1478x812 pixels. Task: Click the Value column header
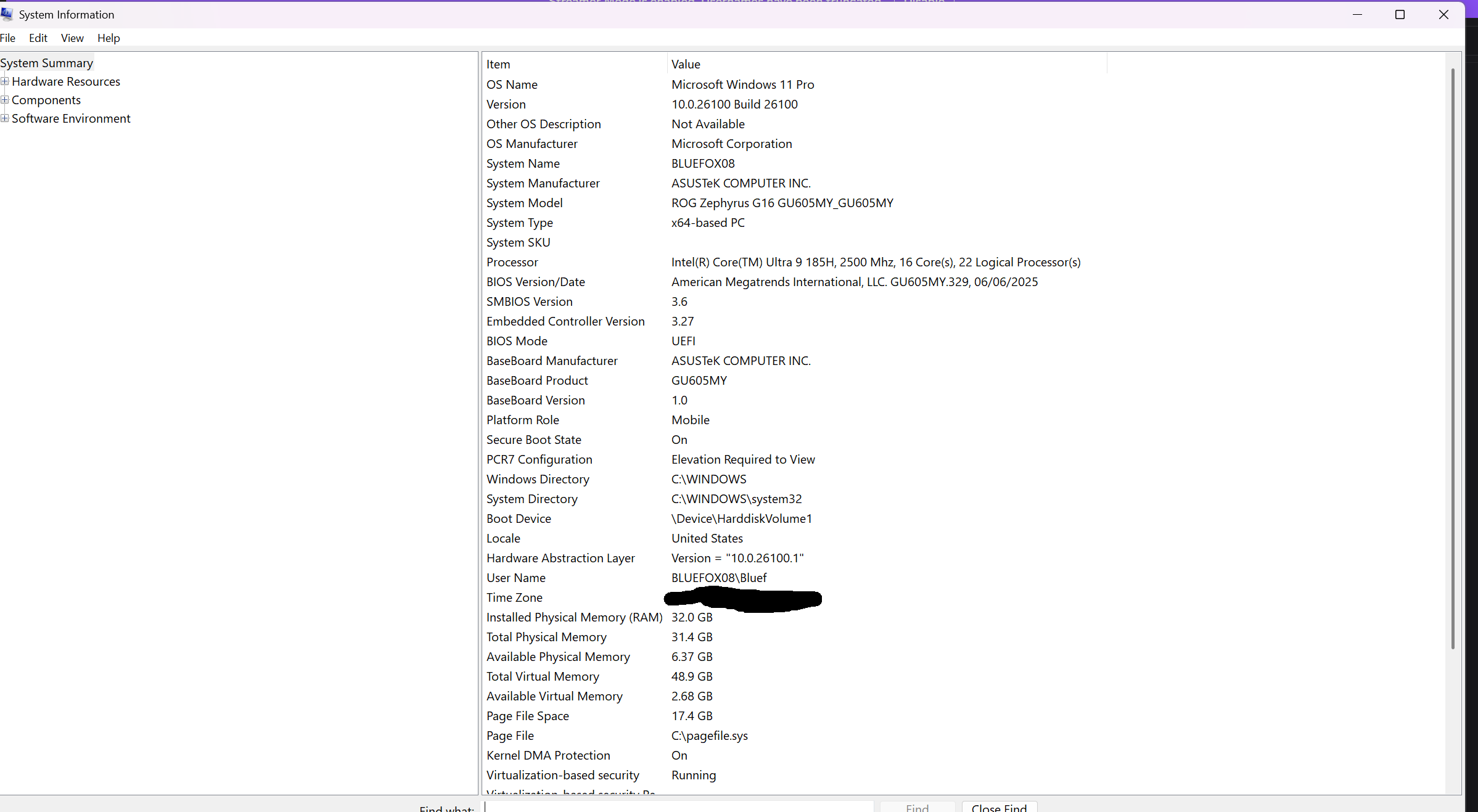[887, 64]
